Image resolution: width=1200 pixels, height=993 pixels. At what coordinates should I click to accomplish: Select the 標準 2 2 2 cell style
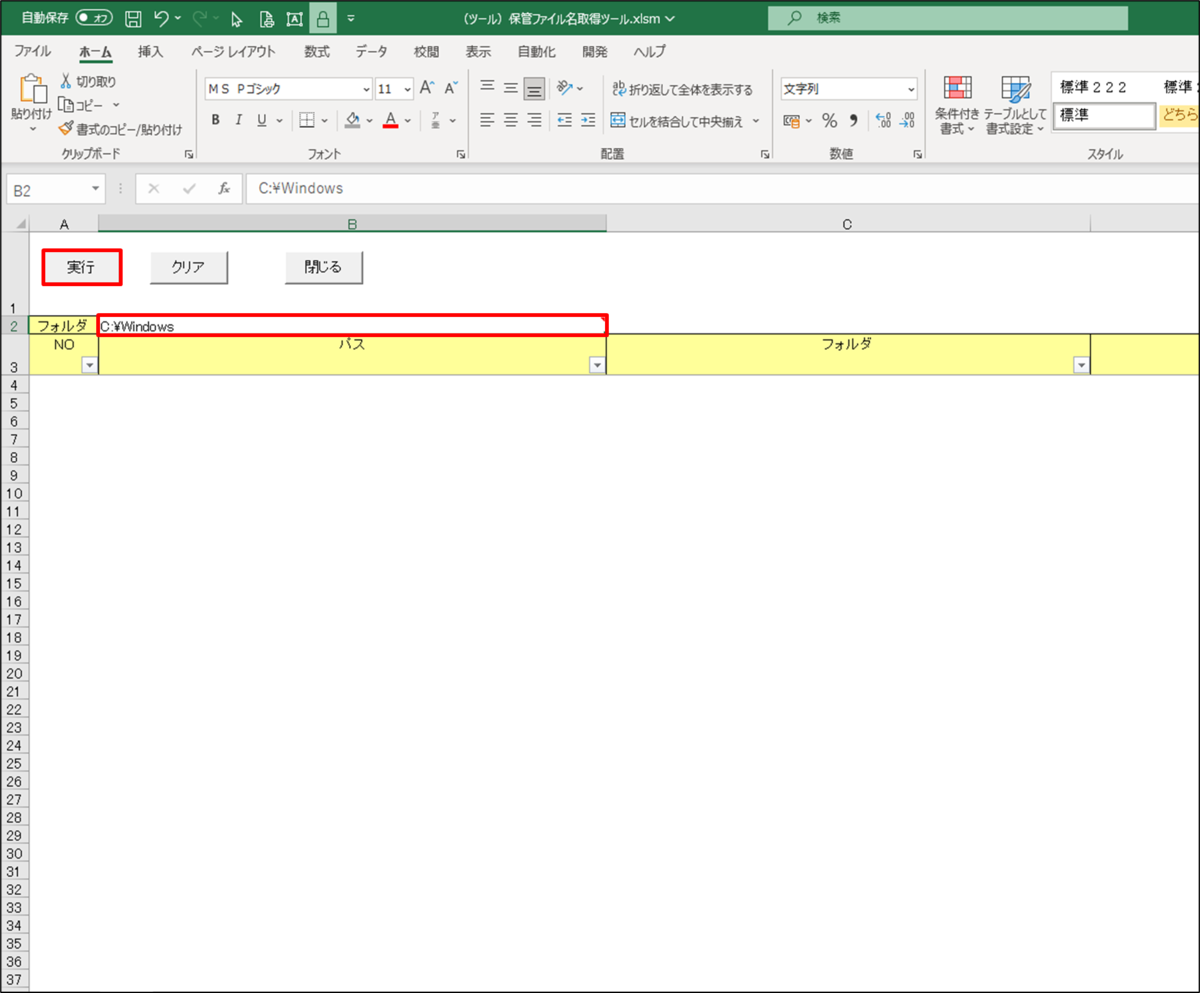click(x=1105, y=87)
